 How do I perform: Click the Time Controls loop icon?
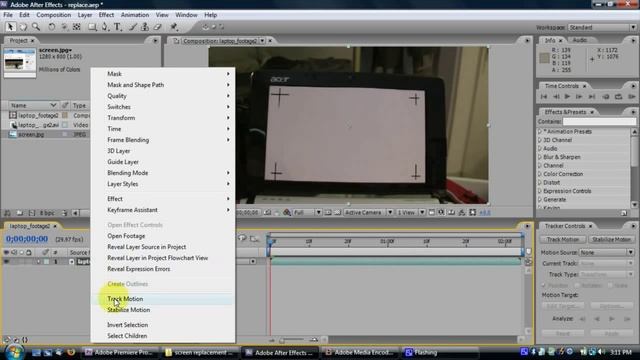tap(618, 97)
